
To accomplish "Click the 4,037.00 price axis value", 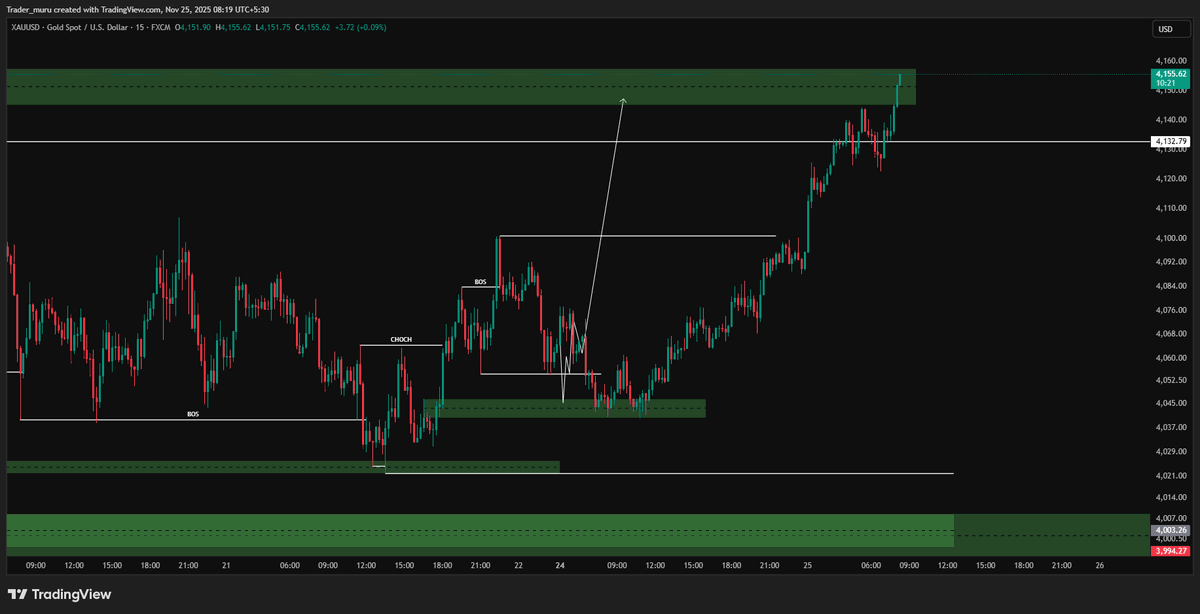I will tap(1170, 427).
